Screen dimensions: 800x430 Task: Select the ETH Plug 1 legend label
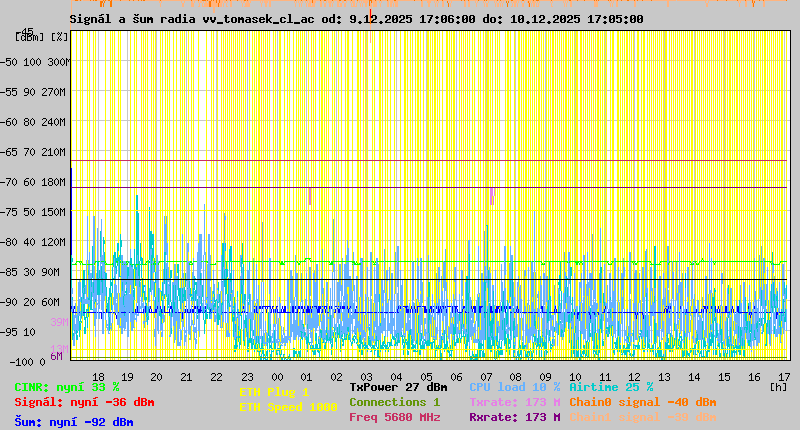click(x=275, y=392)
